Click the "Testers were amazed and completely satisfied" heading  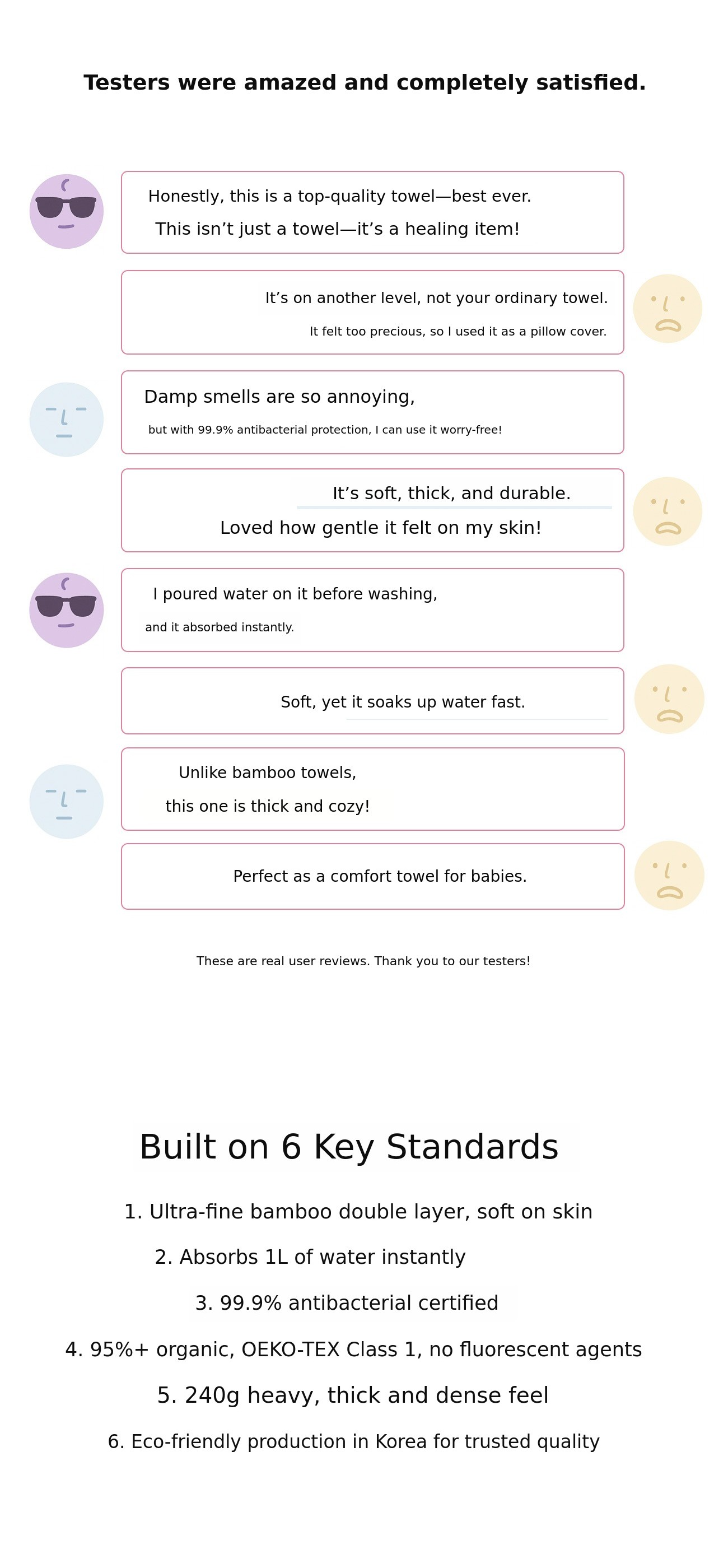(x=364, y=83)
